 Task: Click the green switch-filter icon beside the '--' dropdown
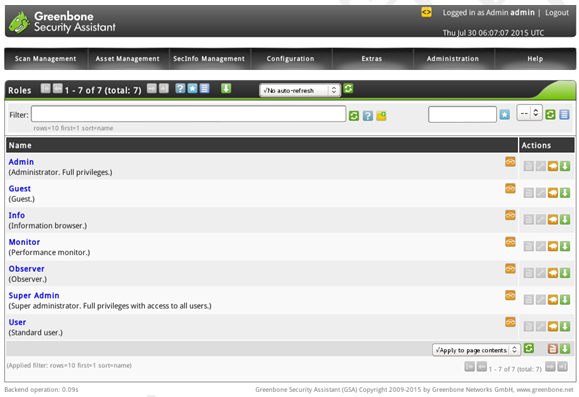(550, 114)
